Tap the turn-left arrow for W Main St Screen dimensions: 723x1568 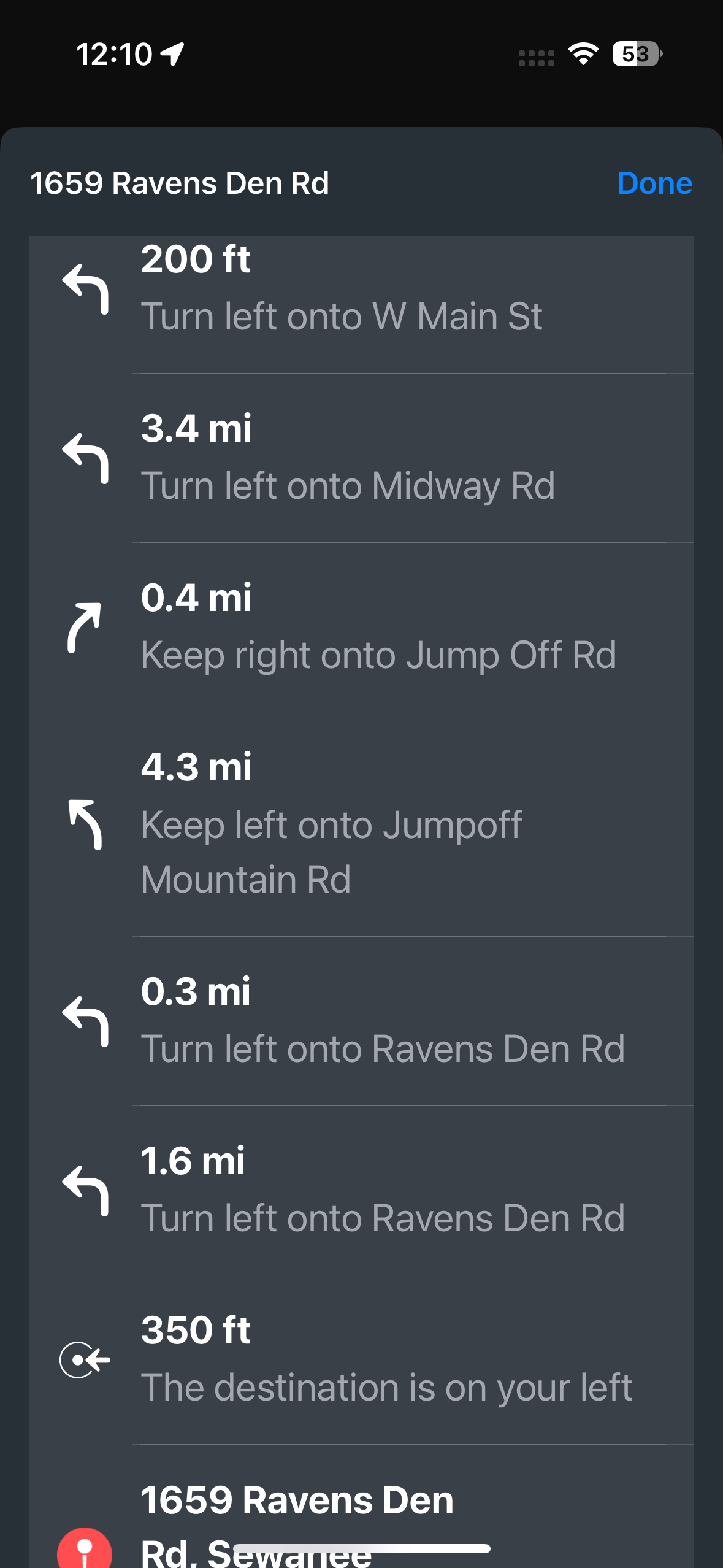pyautogui.click(x=86, y=288)
